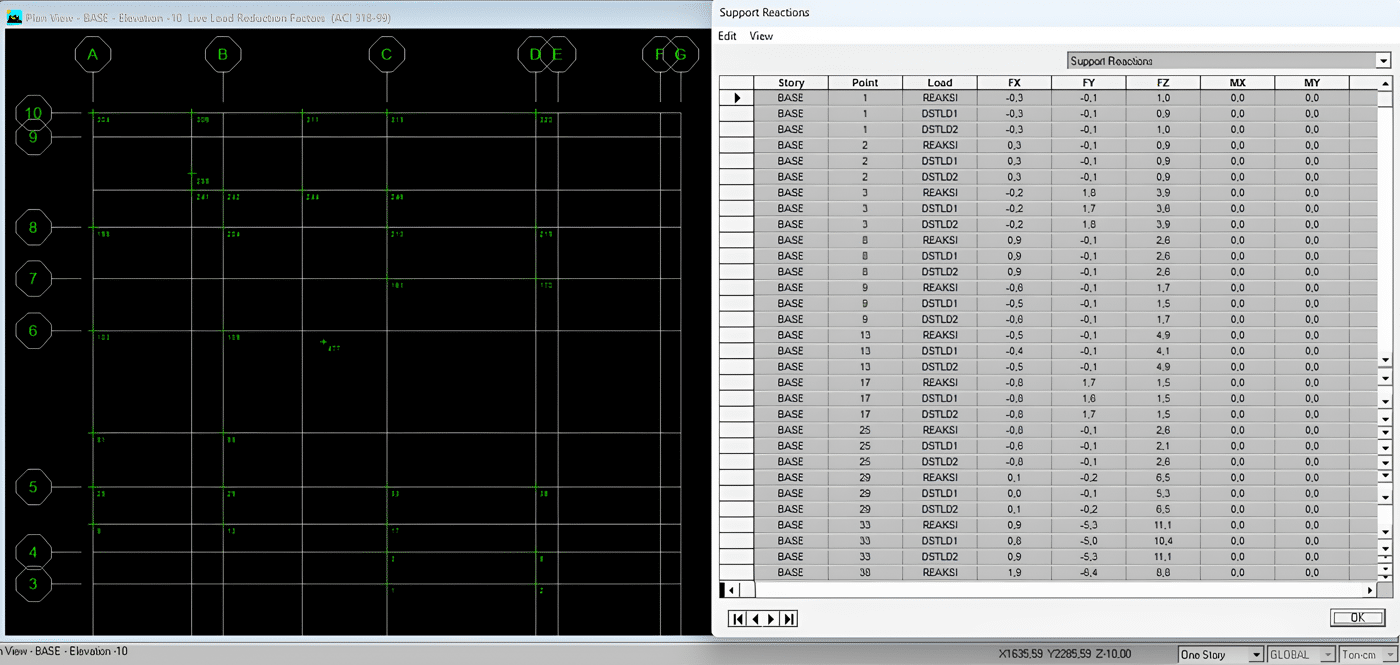Open the Edit menu
1400x665 pixels.
727,36
